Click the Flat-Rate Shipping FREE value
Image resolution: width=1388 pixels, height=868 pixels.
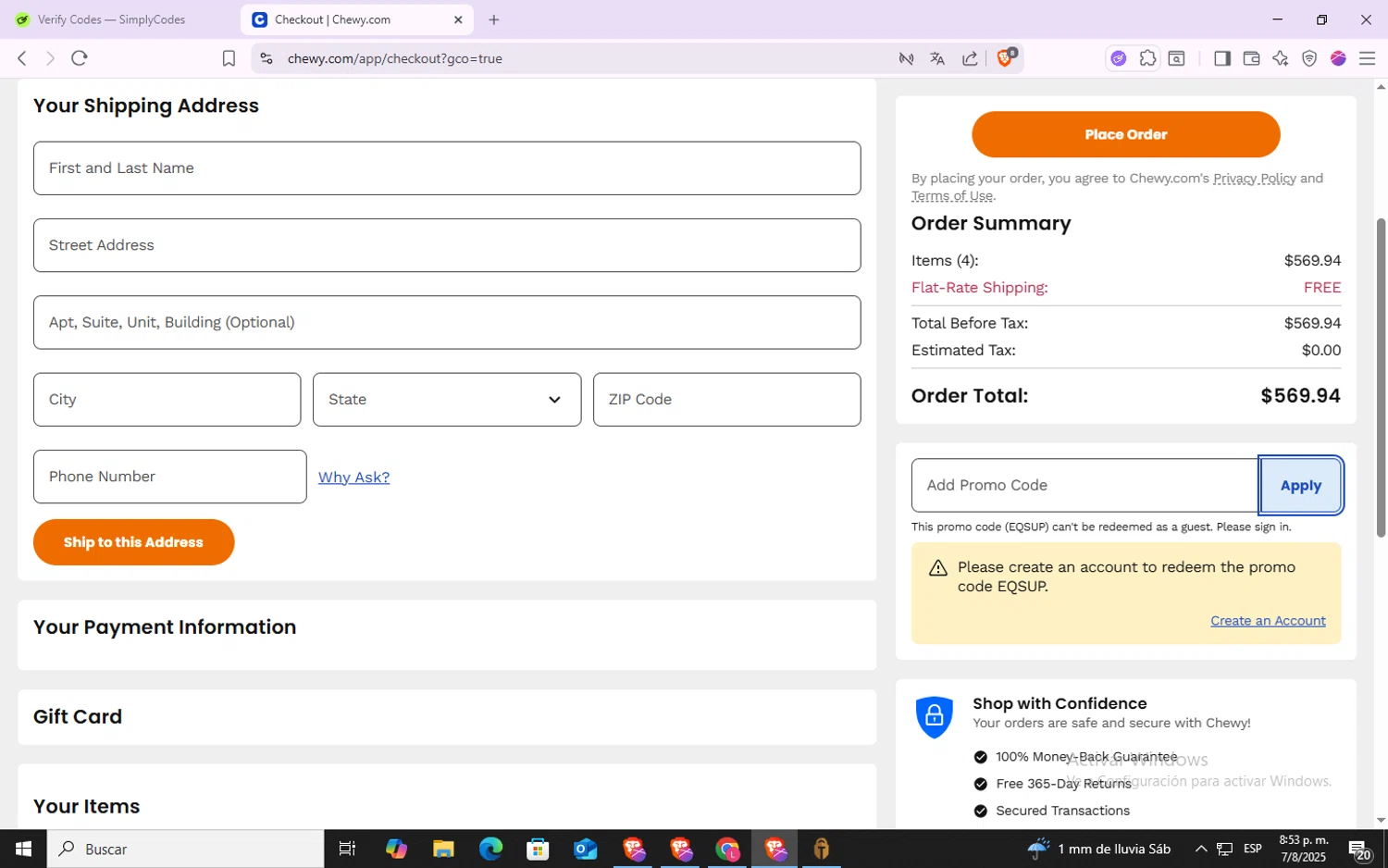pyautogui.click(x=1321, y=288)
